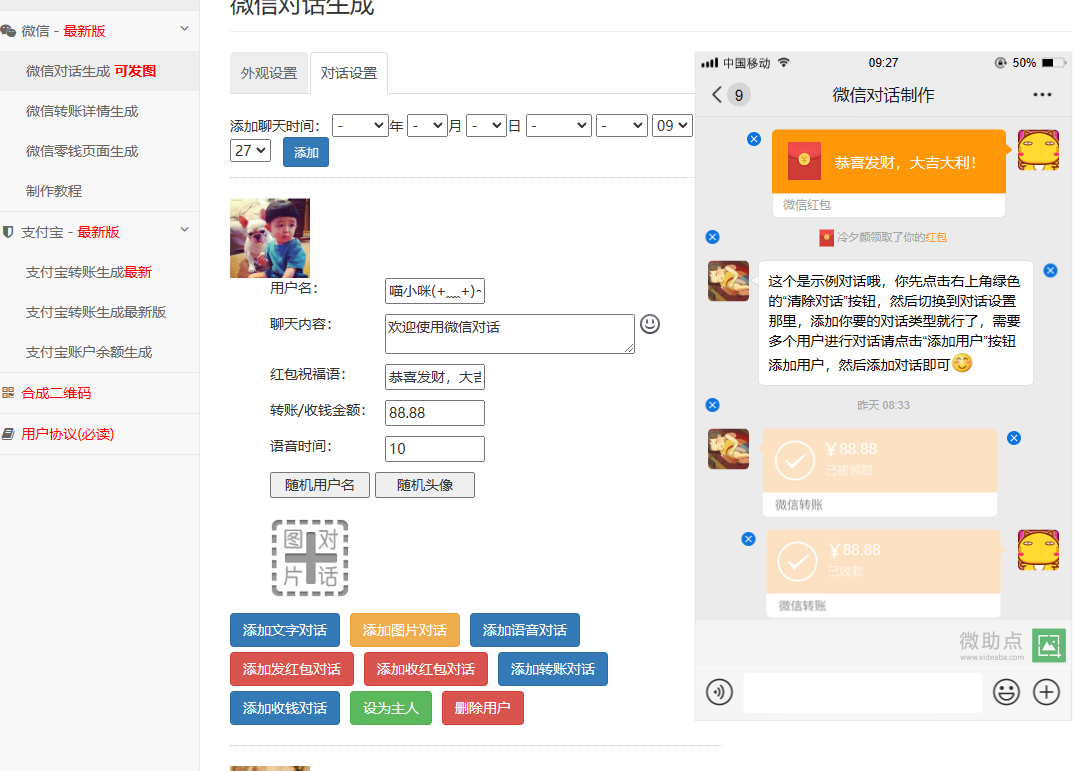Click the red 删除用户 button
Screen dimensions: 1075x771
pyautogui.click(x=483, y=708)
